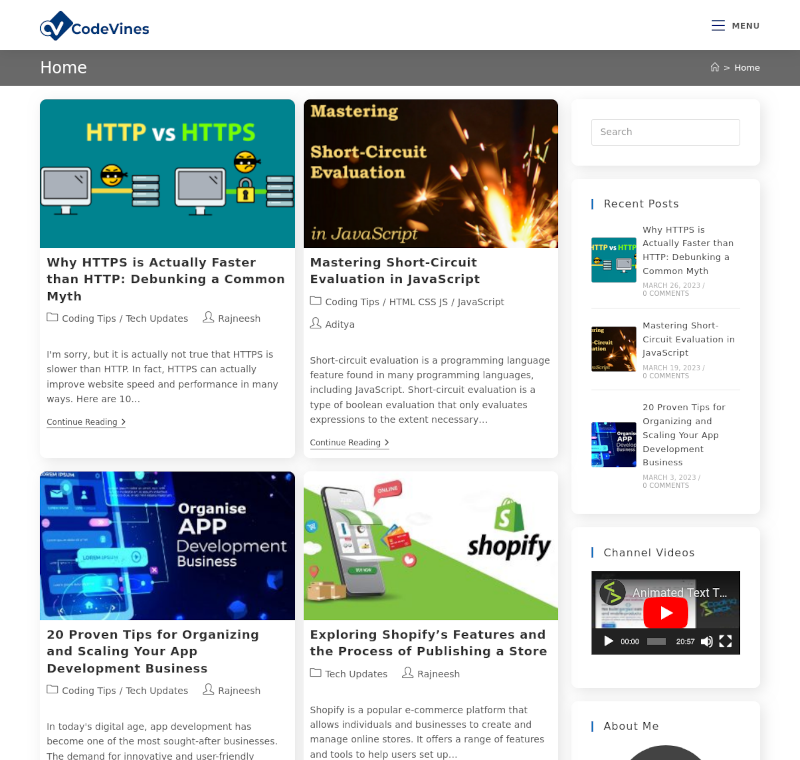Mute the channel video audio
This screenshot has height=760, width=800.
pyautogui.click(x=707, y=641)
